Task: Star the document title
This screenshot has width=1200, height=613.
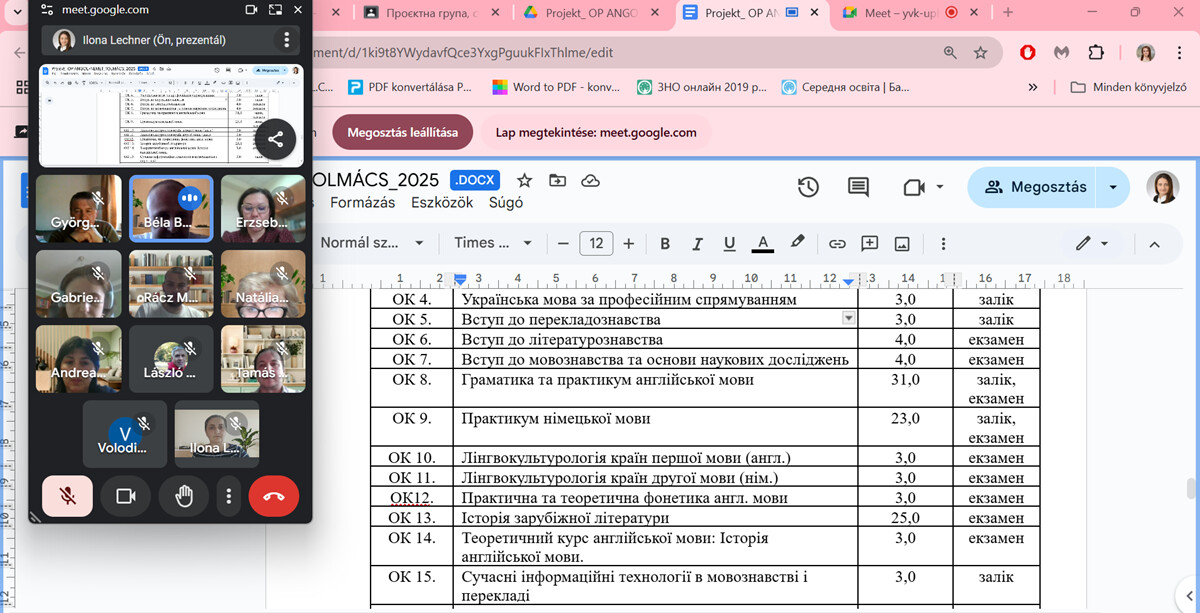Action: point(524,180)
